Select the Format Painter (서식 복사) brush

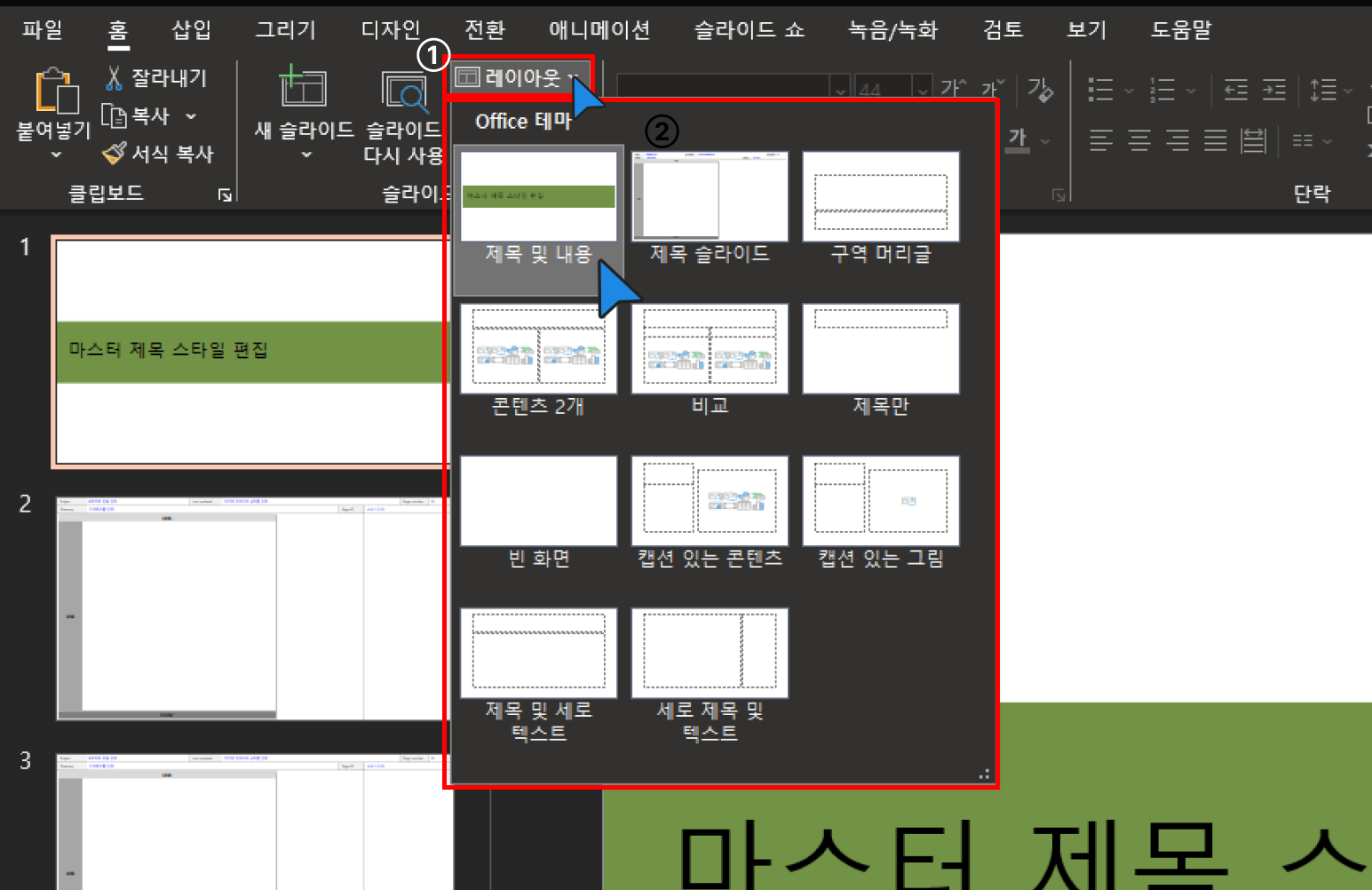tap(114, 153)
